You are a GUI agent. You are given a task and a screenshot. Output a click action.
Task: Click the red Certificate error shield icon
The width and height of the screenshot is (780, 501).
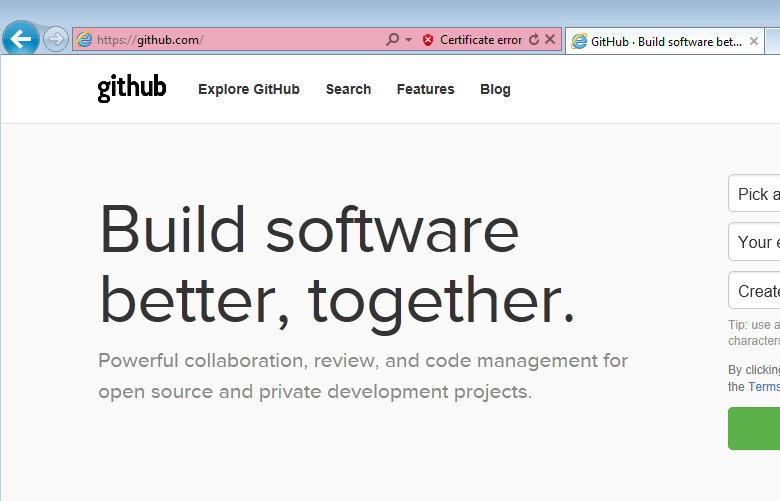[x=428, y=40]
